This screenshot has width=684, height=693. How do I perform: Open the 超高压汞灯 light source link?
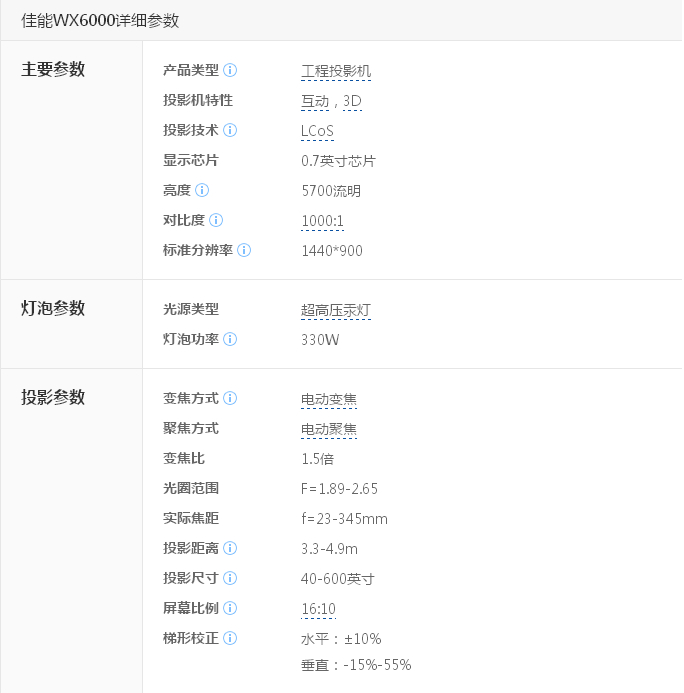pos(336,310)
